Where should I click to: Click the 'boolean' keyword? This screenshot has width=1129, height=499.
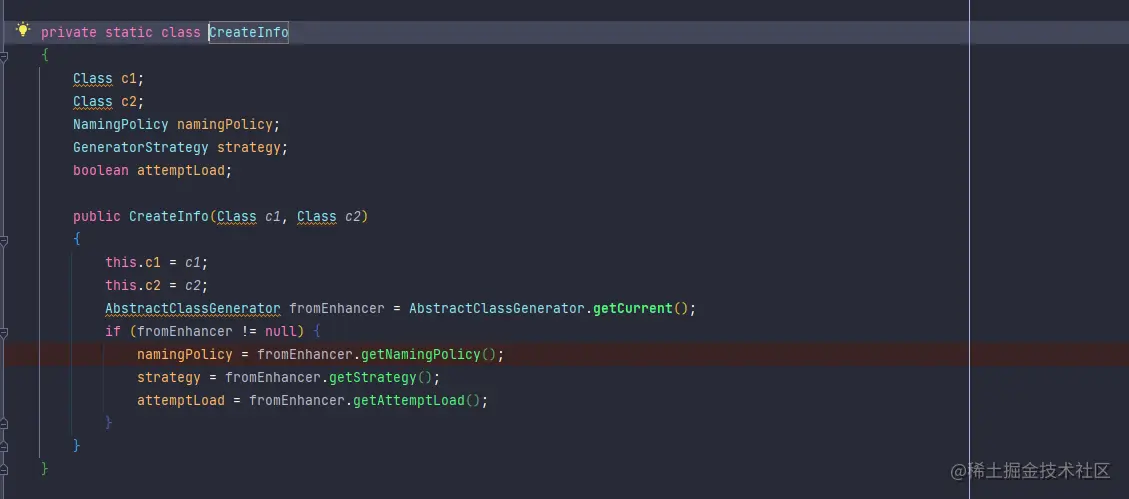click(101, 171)
